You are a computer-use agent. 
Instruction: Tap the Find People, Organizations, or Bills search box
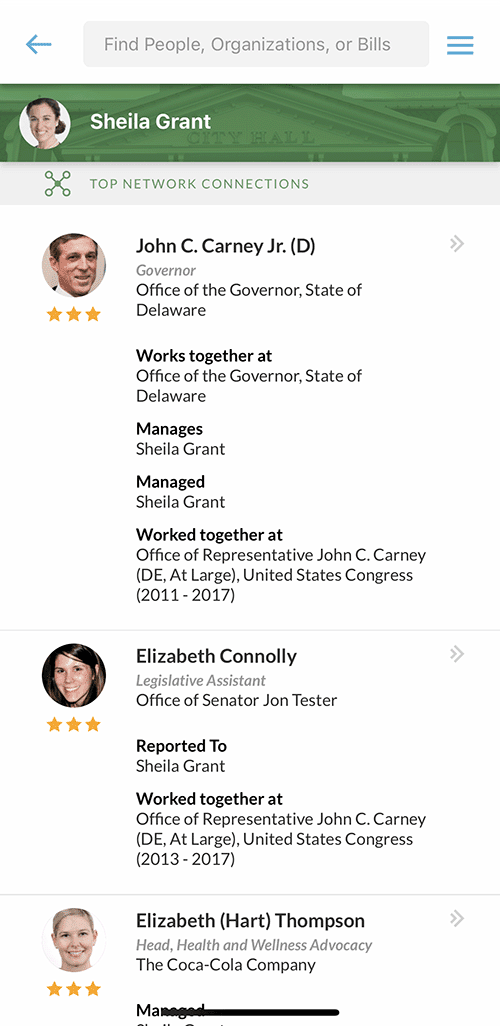pyautogui.click(x=256, y=44)
